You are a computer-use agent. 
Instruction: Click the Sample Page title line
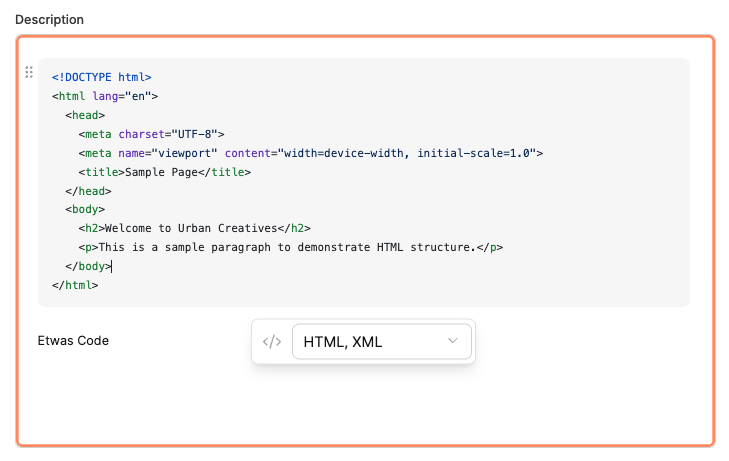coord(164,172)
